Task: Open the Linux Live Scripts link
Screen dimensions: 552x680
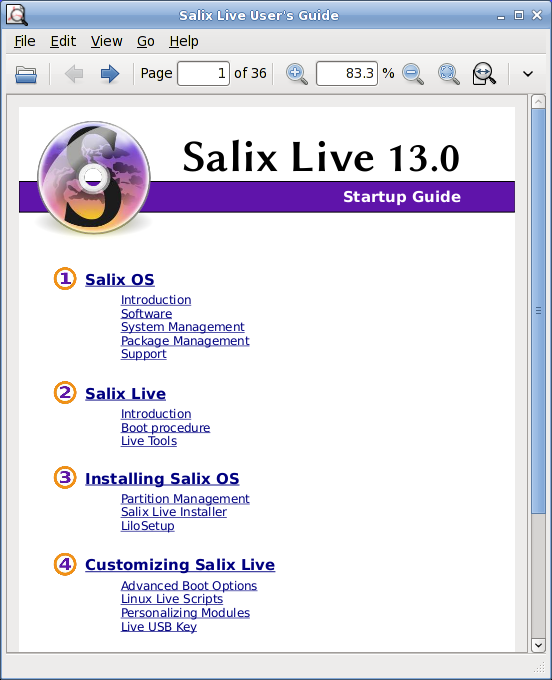Action: click(x=172, y=599)
